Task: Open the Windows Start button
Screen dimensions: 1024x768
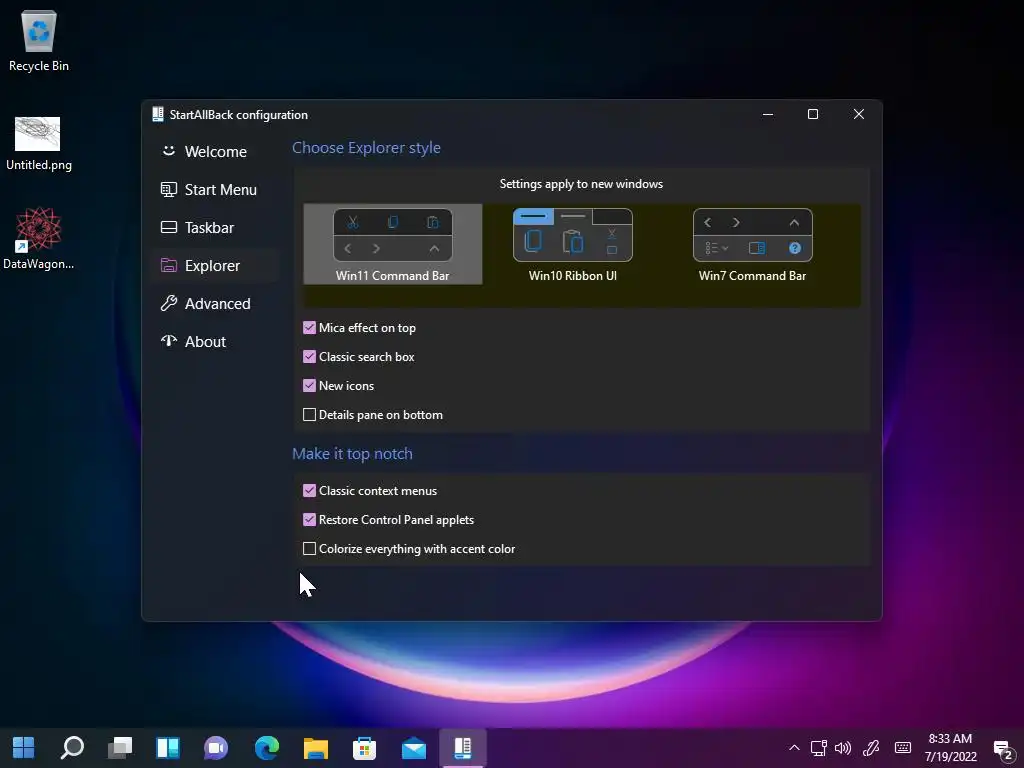Action: [24, 748]
